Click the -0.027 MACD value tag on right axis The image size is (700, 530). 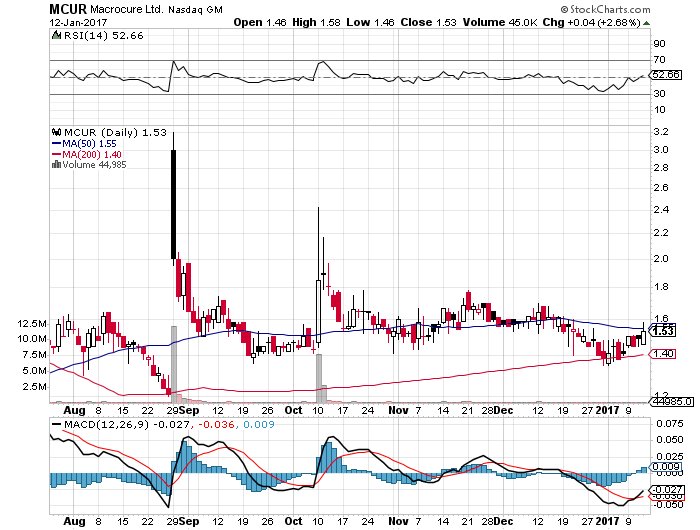(667, 489)
